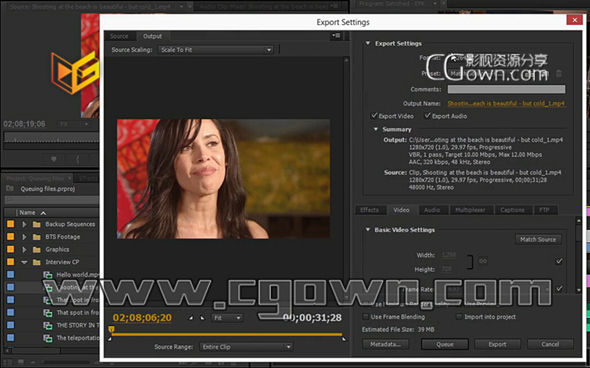Click the delete preset trash icon

coord(559,74)
